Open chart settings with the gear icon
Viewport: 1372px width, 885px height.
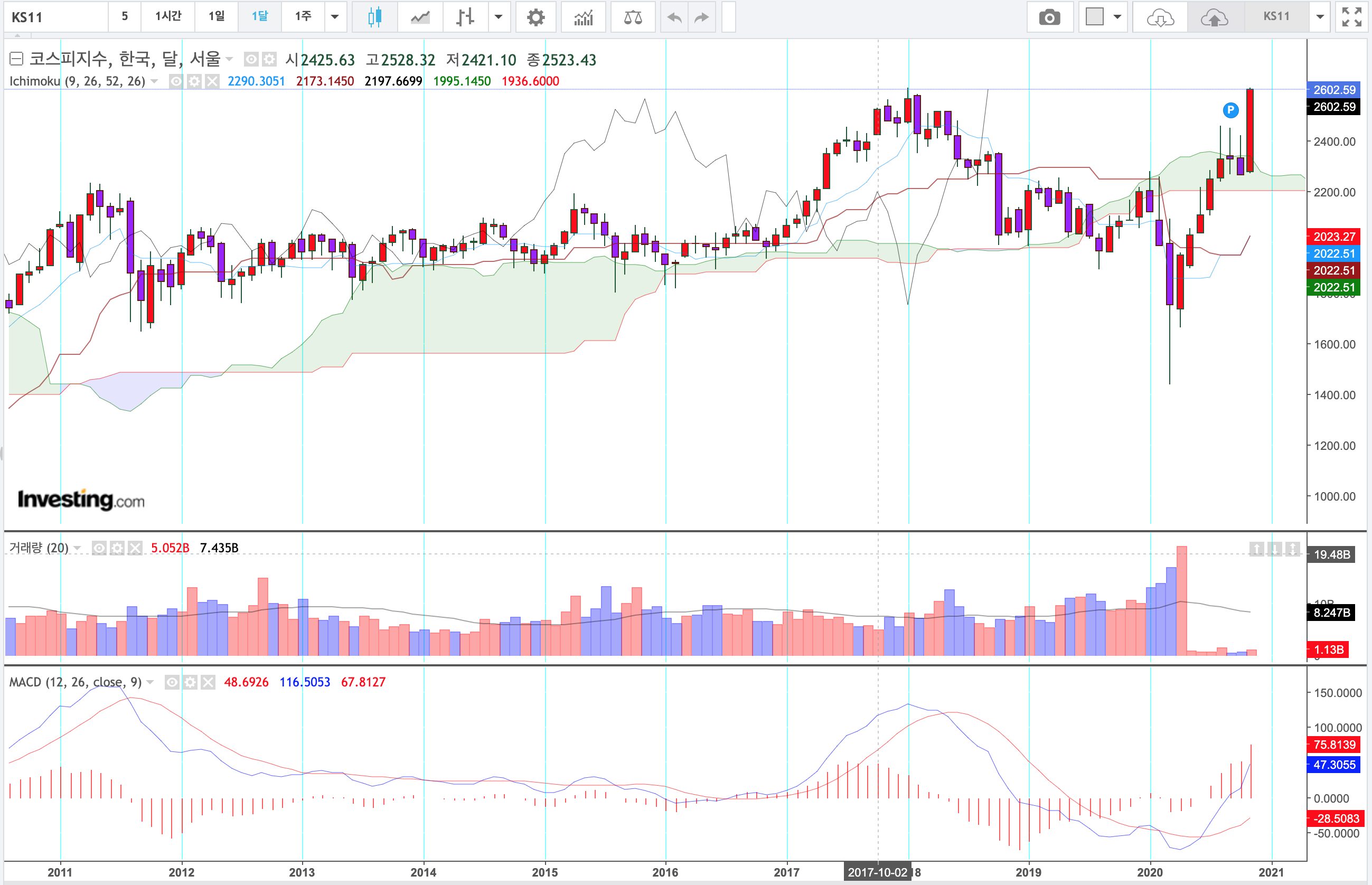click(535, 17)
